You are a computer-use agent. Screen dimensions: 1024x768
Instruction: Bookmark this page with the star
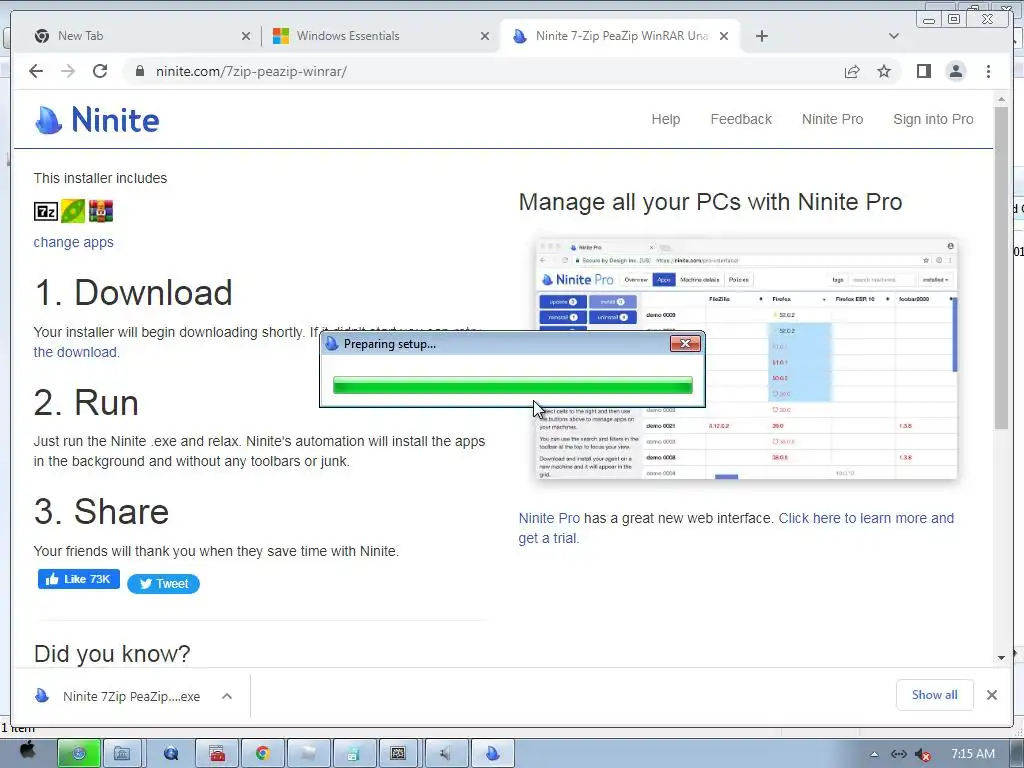tap(884, 71)
